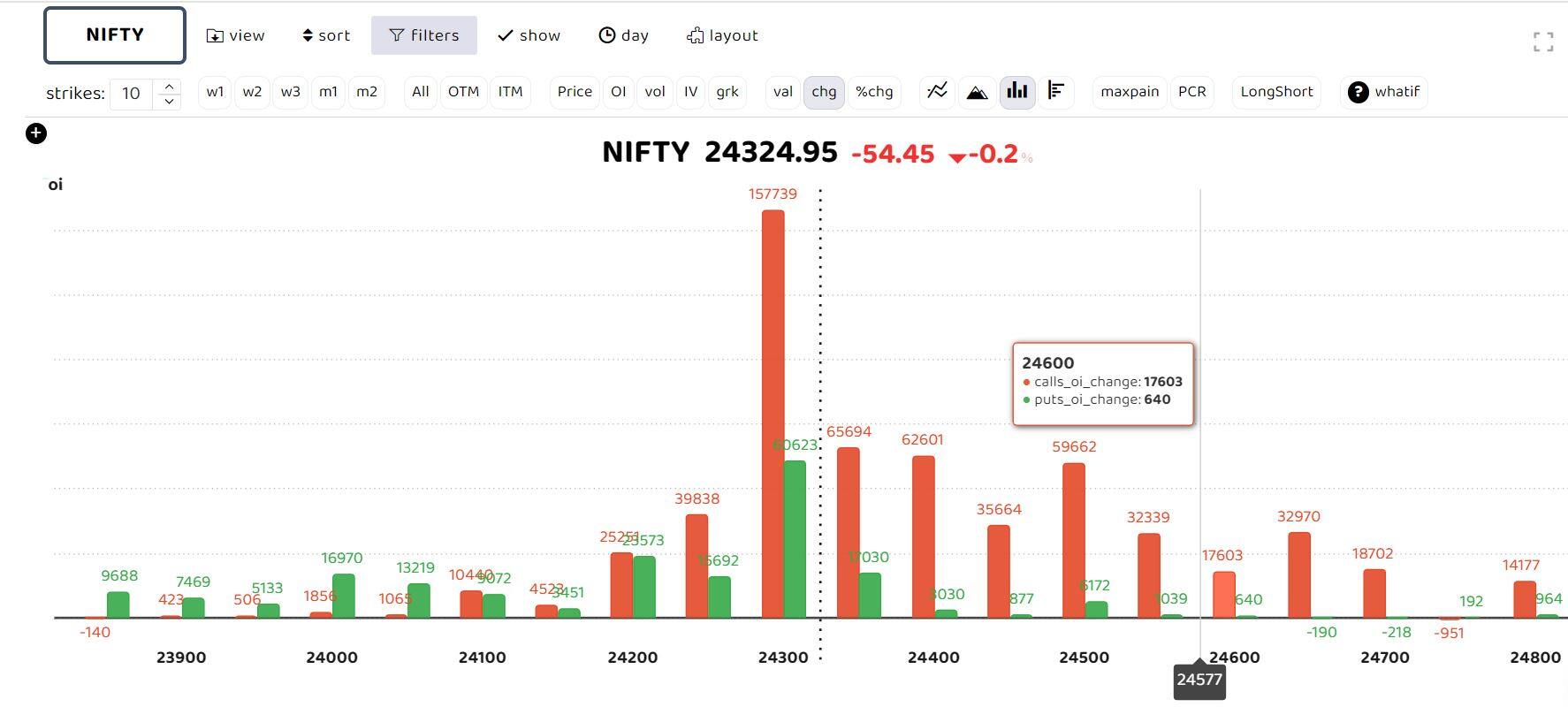Screen dimensions: 1568x707
Task: Switch metric to vol
Action: coord(655,92)
